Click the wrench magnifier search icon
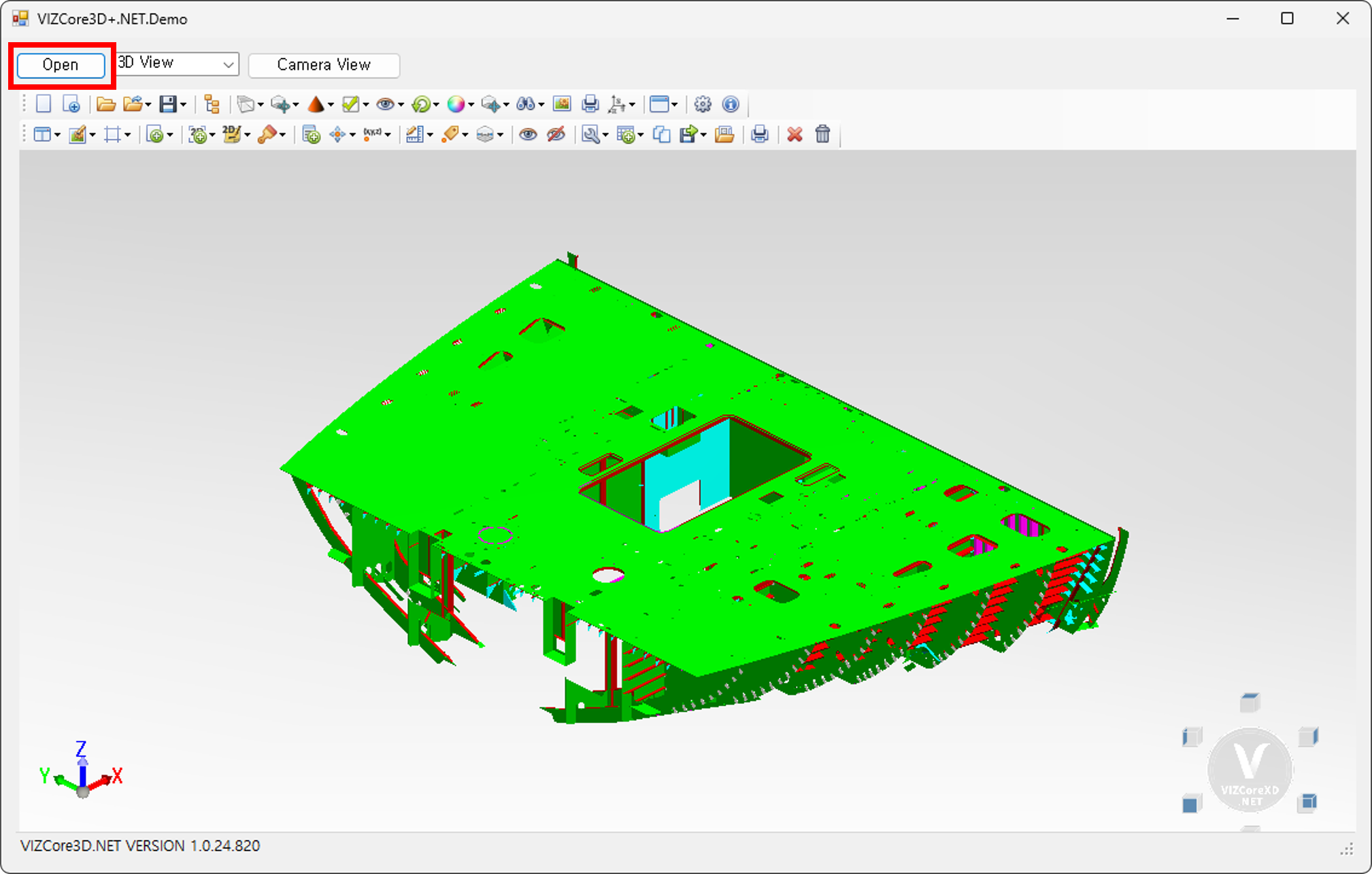1372x874 pixels. pos(590,135)
